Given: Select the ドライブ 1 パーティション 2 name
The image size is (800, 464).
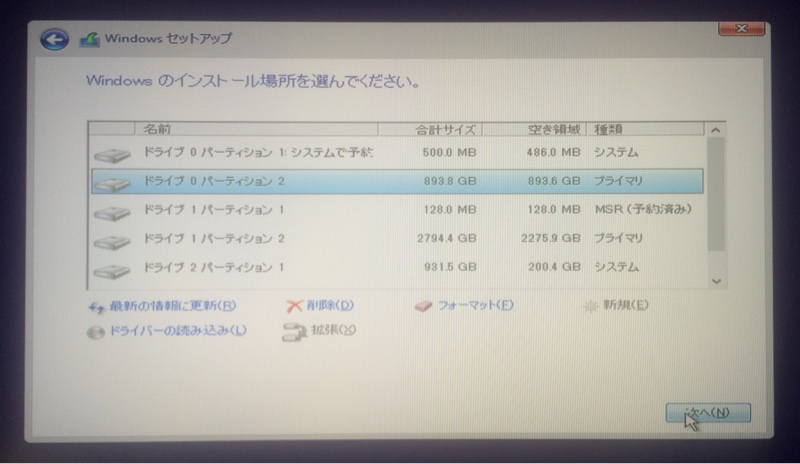Looking at the screenshot, I should point(214,238).
